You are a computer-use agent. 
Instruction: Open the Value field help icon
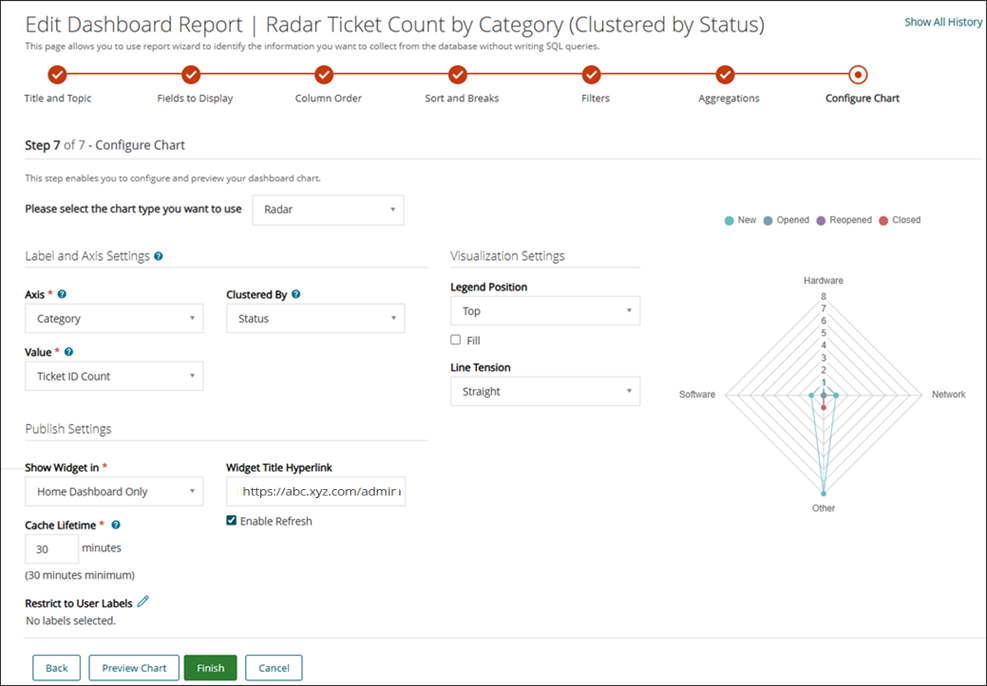tap(69, 352)
